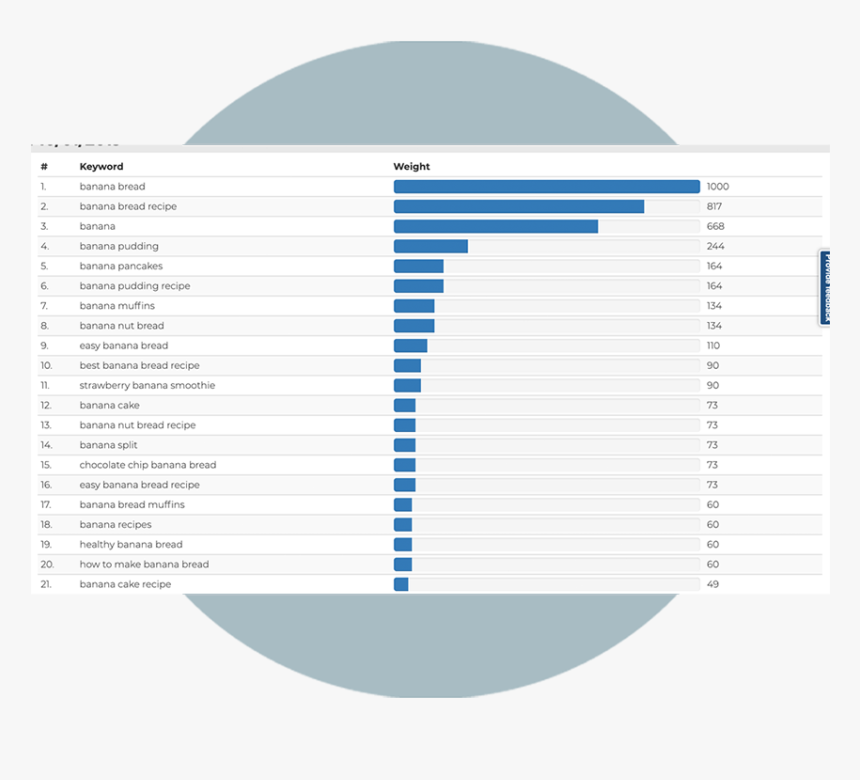This screenshot has width=860, height=780.
Task: Open the 'banana pancakes' keyword
Action: pos(121,266)
